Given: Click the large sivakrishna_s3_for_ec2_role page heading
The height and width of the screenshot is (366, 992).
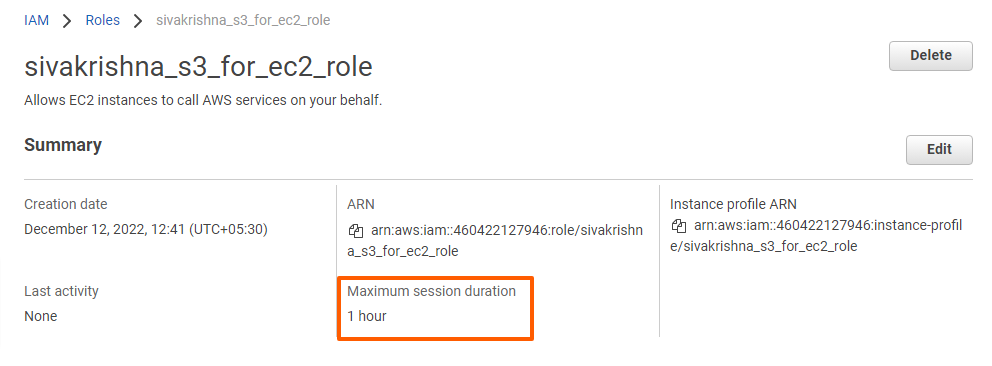Looking at the screenshot, I should point(198,66).
